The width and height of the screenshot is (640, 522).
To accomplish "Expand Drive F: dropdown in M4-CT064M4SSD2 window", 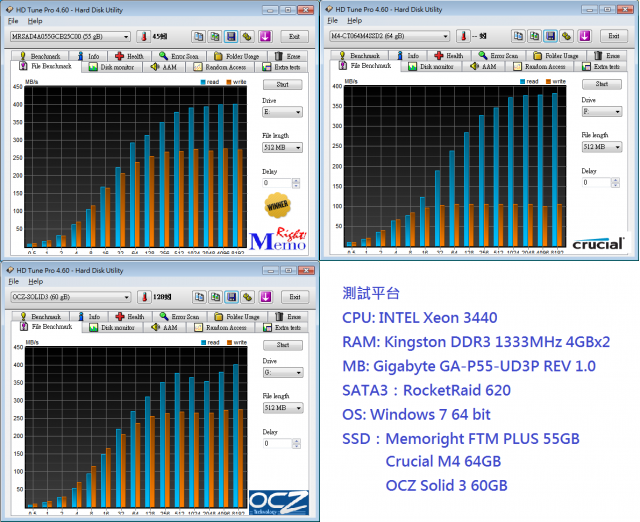I will pyautogui.click(x=602, y=111).
